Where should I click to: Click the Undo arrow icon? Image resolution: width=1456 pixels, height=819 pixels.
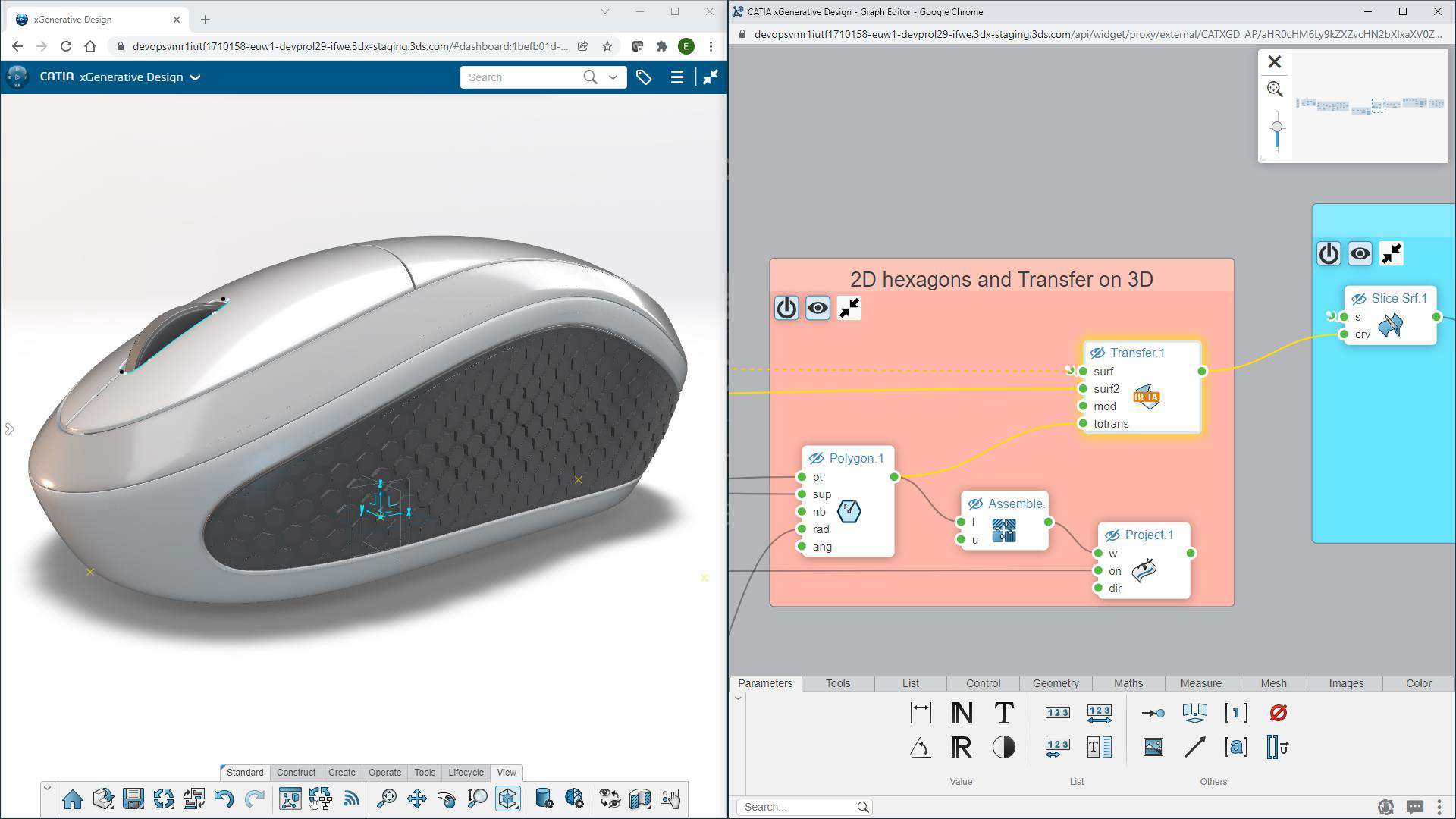pos(224,799)
